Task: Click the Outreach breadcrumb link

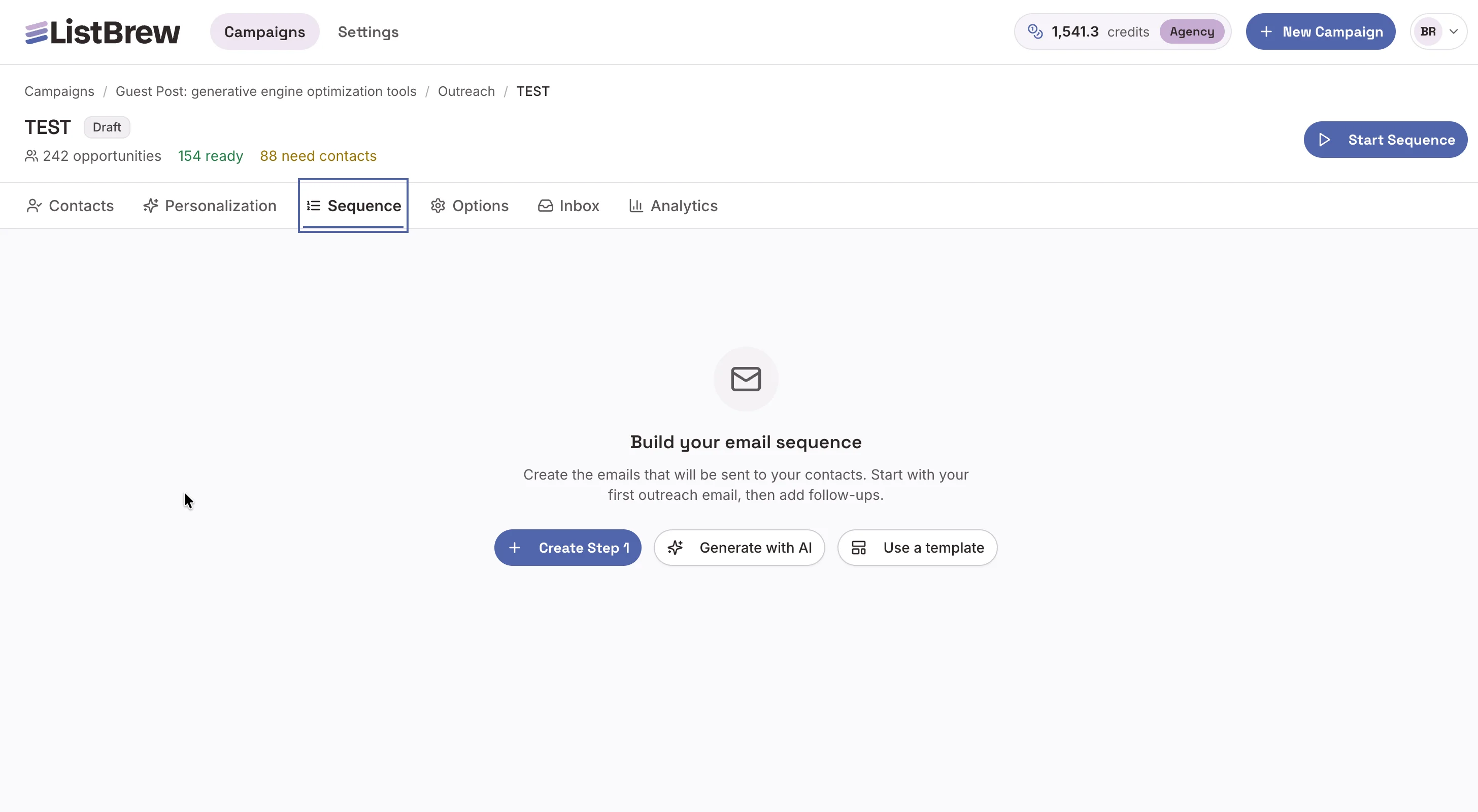Action: pyautogui.click(x=466, y=91)
